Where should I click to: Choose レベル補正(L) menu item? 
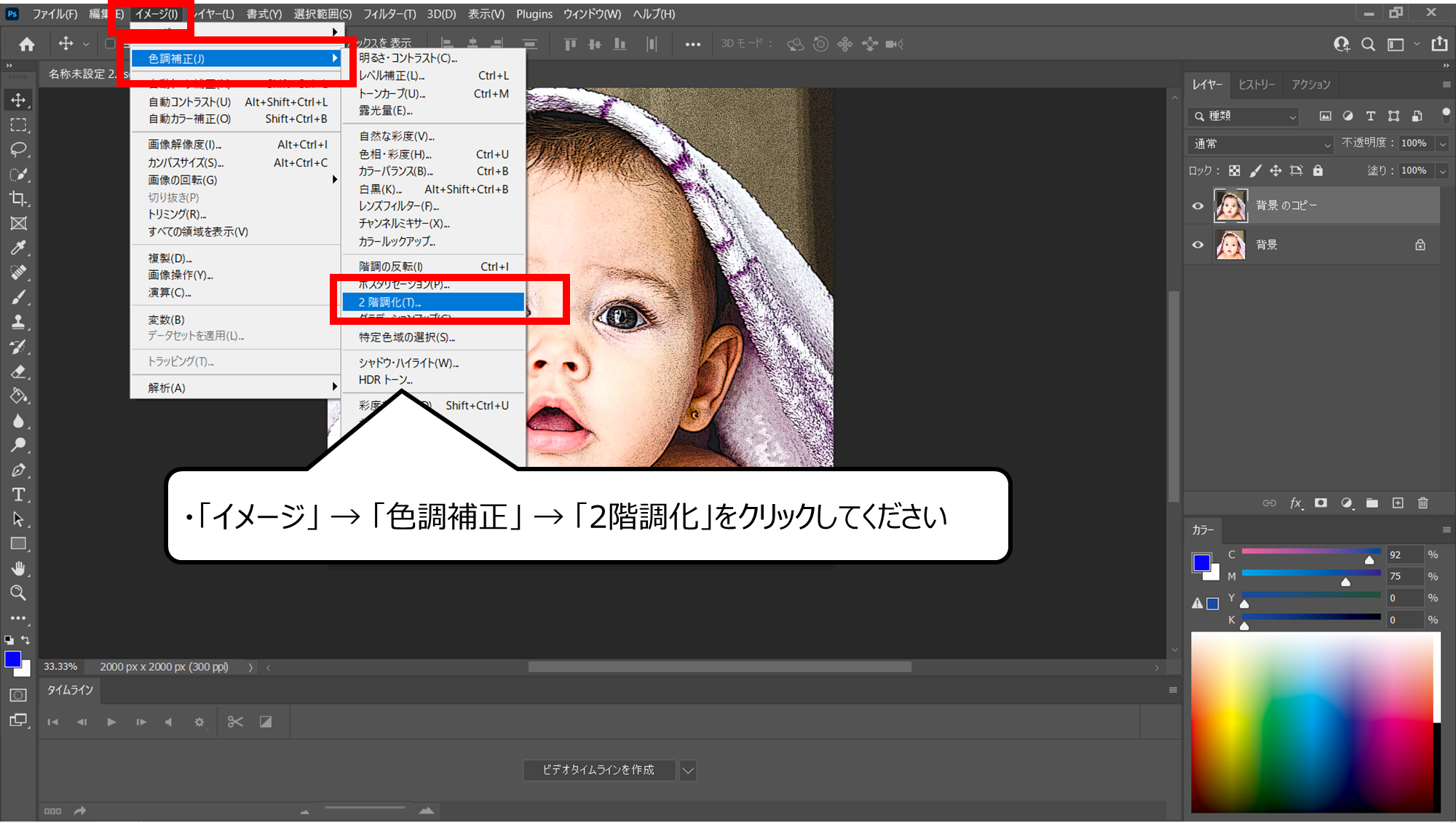coord(433,76)
